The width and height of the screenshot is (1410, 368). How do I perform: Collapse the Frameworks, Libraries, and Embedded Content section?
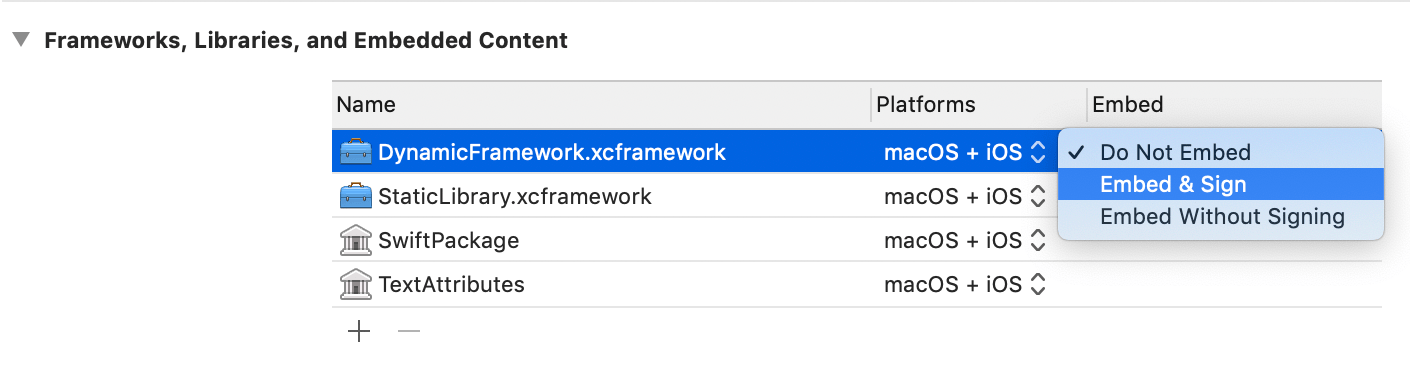tap(20, 41)
